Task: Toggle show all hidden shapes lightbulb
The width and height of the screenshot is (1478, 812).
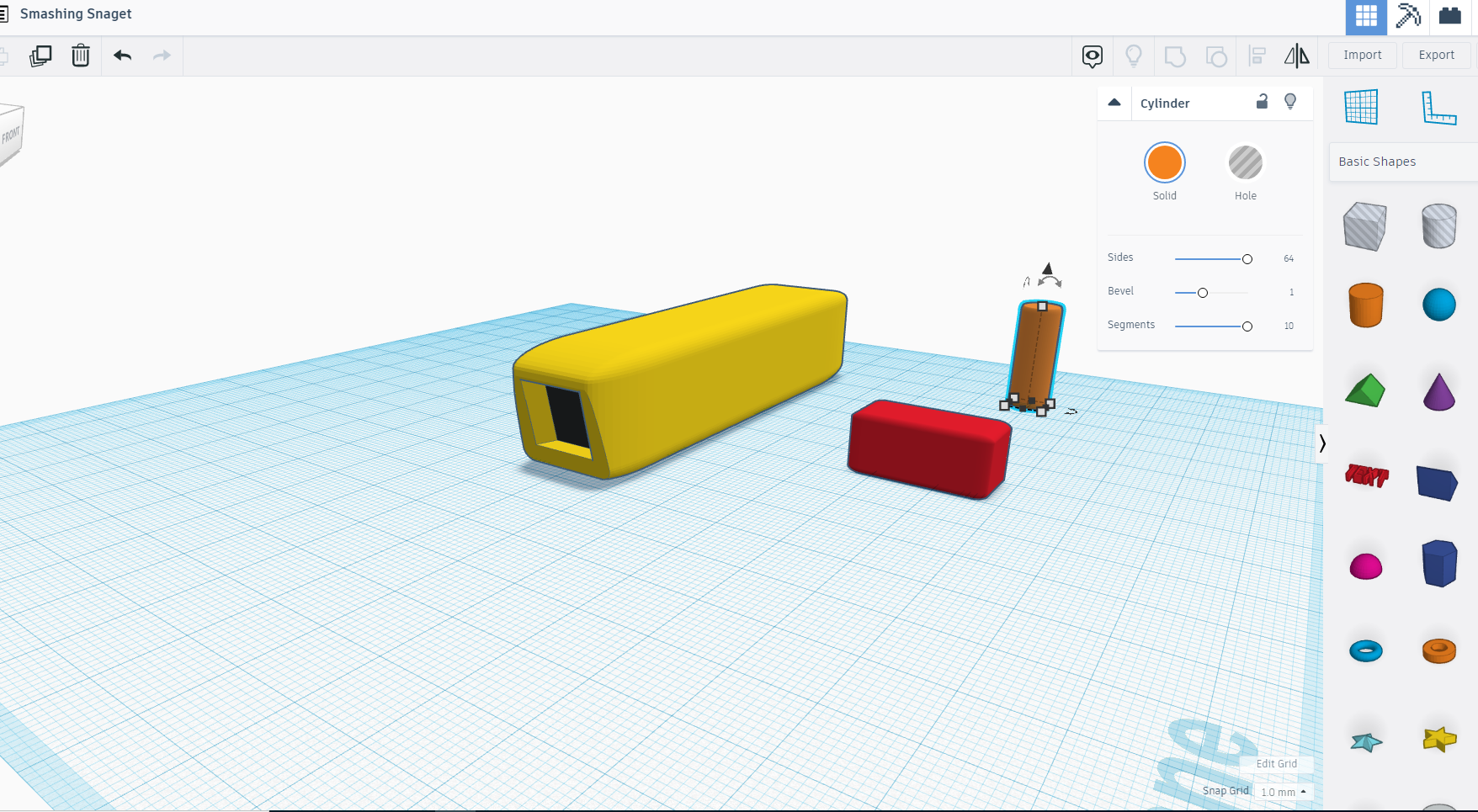Action: click(1134, 56)
